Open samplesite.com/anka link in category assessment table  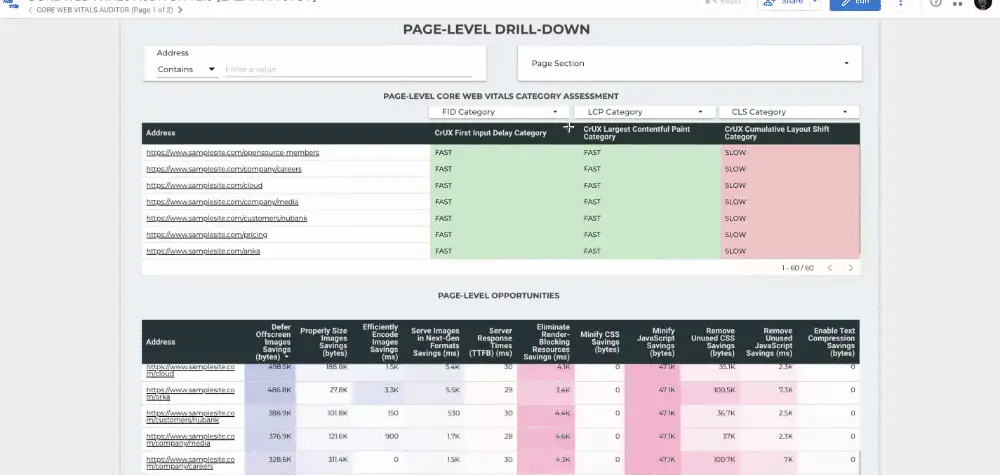point(203,251)
